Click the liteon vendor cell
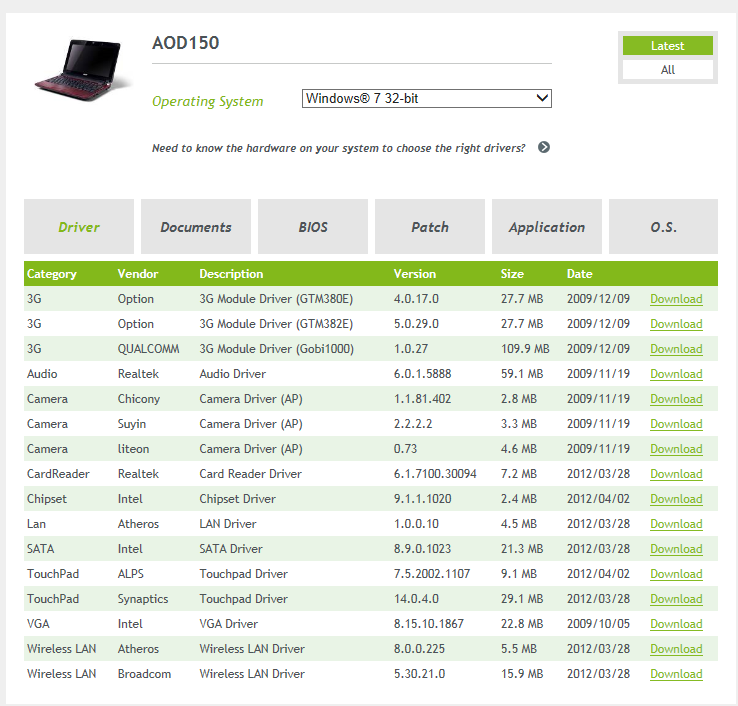The width and height of the screenshot is (738, 706). [x=133, y=449]
